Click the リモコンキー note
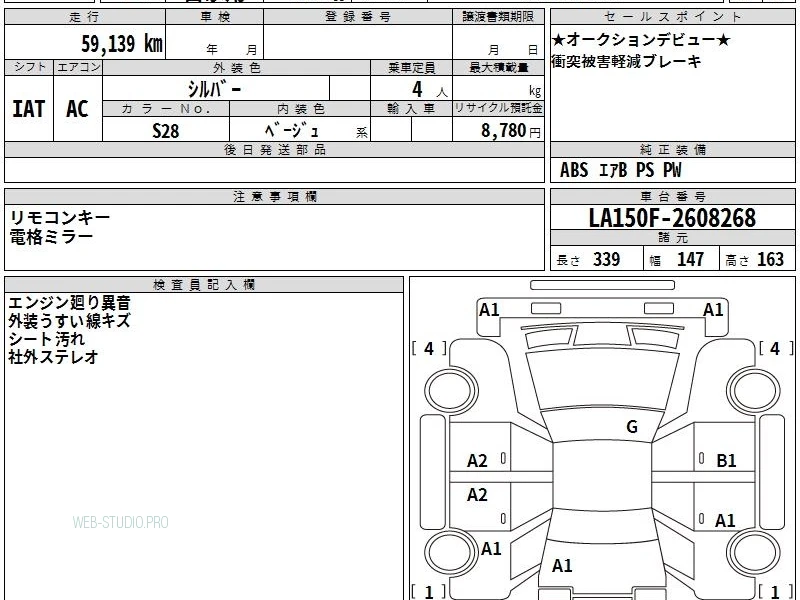The image size is (800, 600). click(60, 218)
